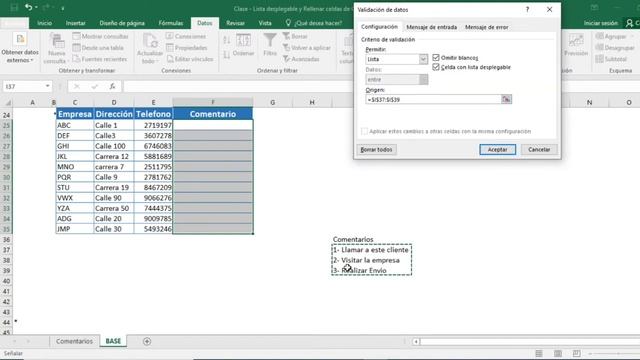The image size is (640, 360).
Task: Click Volver a aplicar filter
Action: 307,48
